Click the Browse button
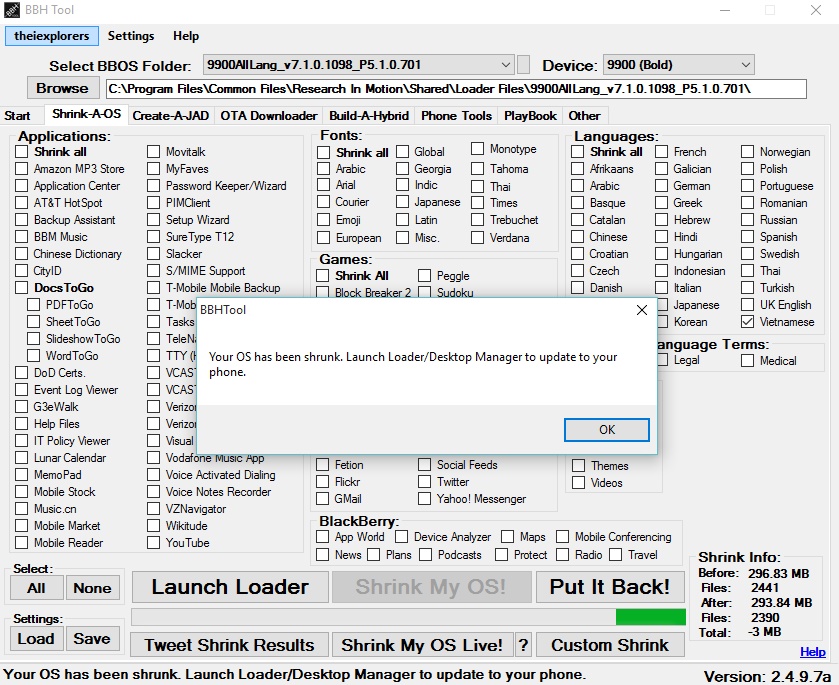The height and width of the screenshot is (685, 839). (x=63, y=88)
